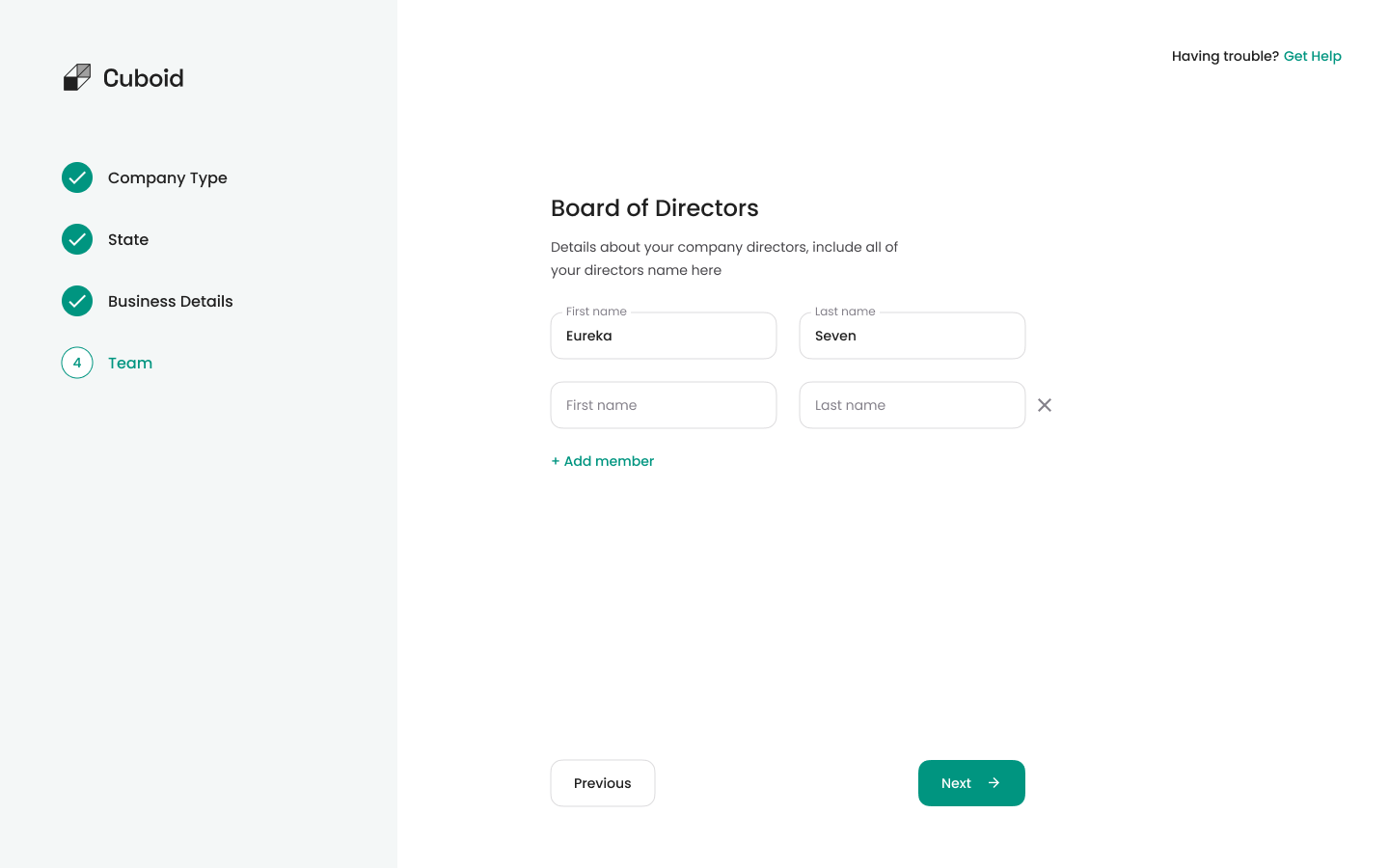The image size is (1389, 868).
Task: Click the Get Help link
Action: (1312, 56)
